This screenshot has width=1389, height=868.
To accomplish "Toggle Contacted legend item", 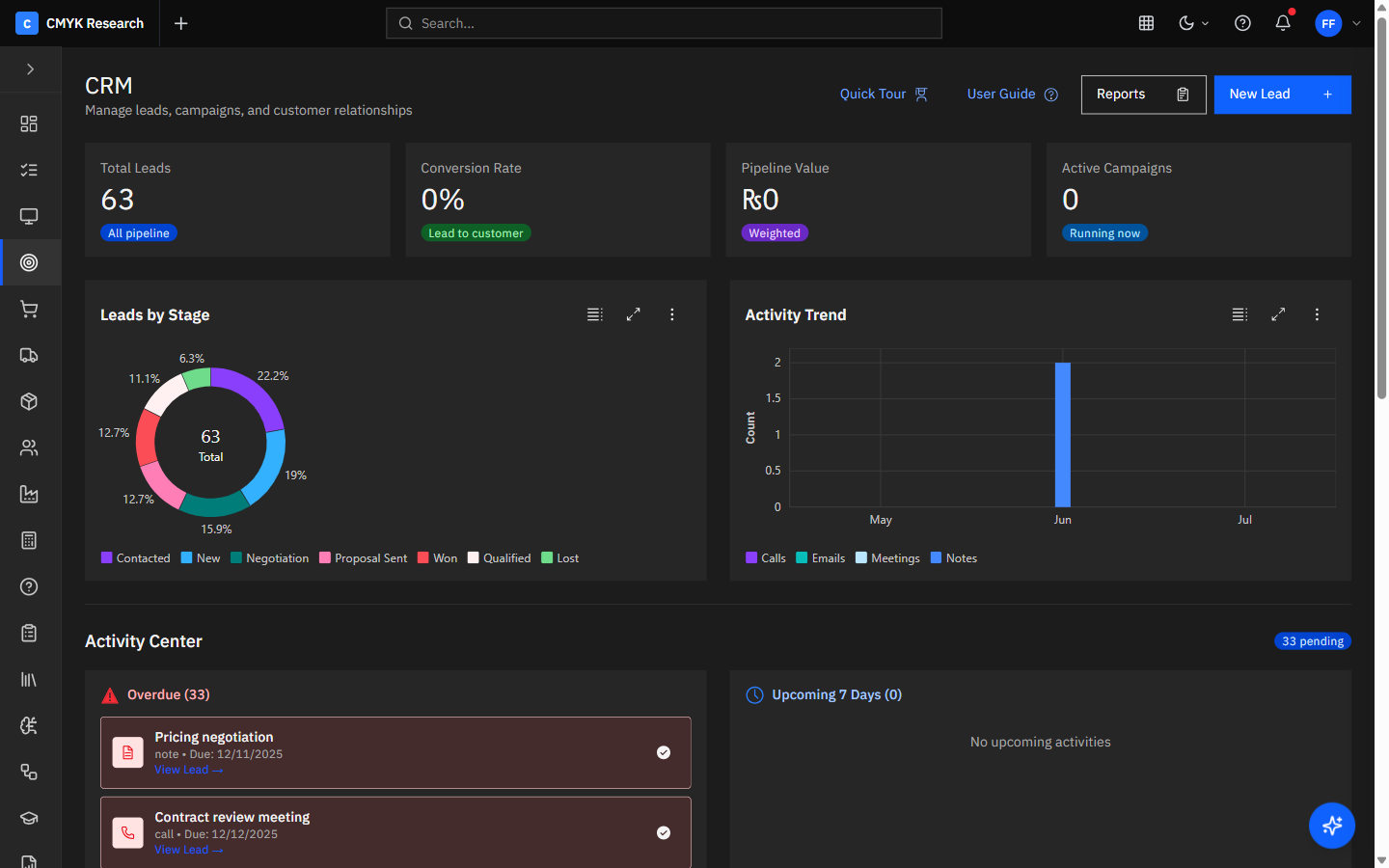I will coord(136,558).
